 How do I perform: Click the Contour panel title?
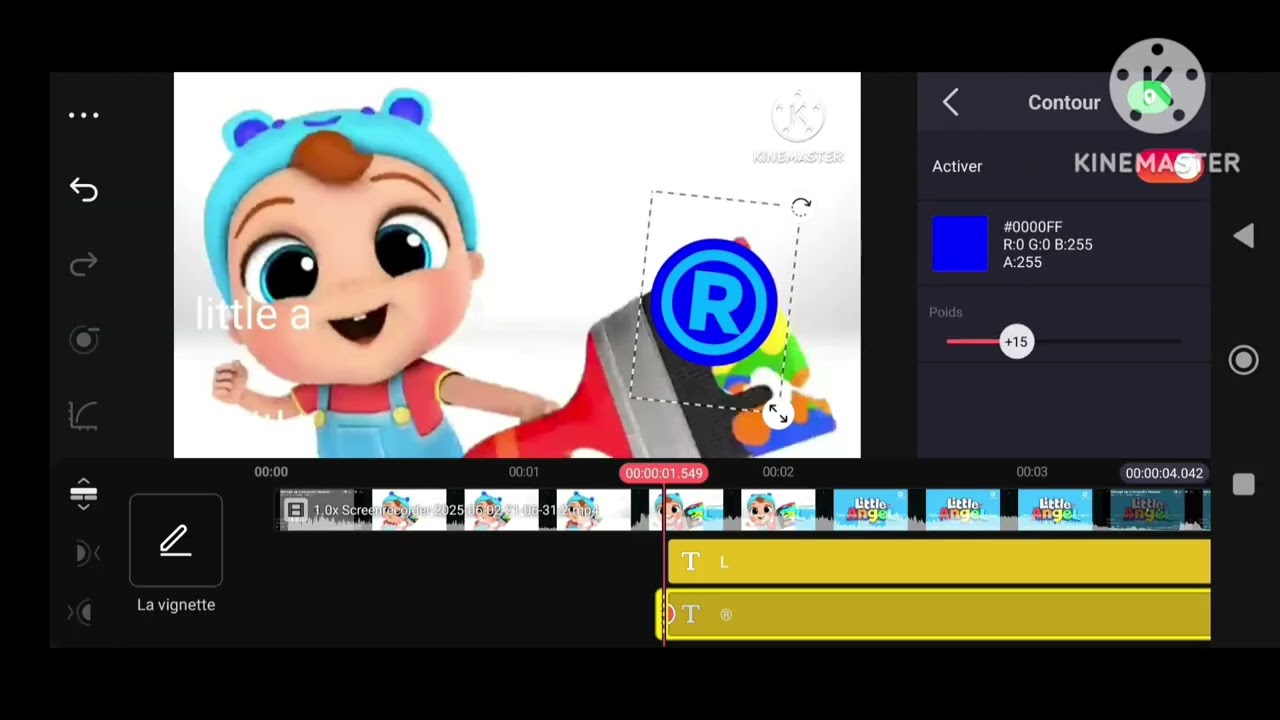click(x=1064, y=102)
